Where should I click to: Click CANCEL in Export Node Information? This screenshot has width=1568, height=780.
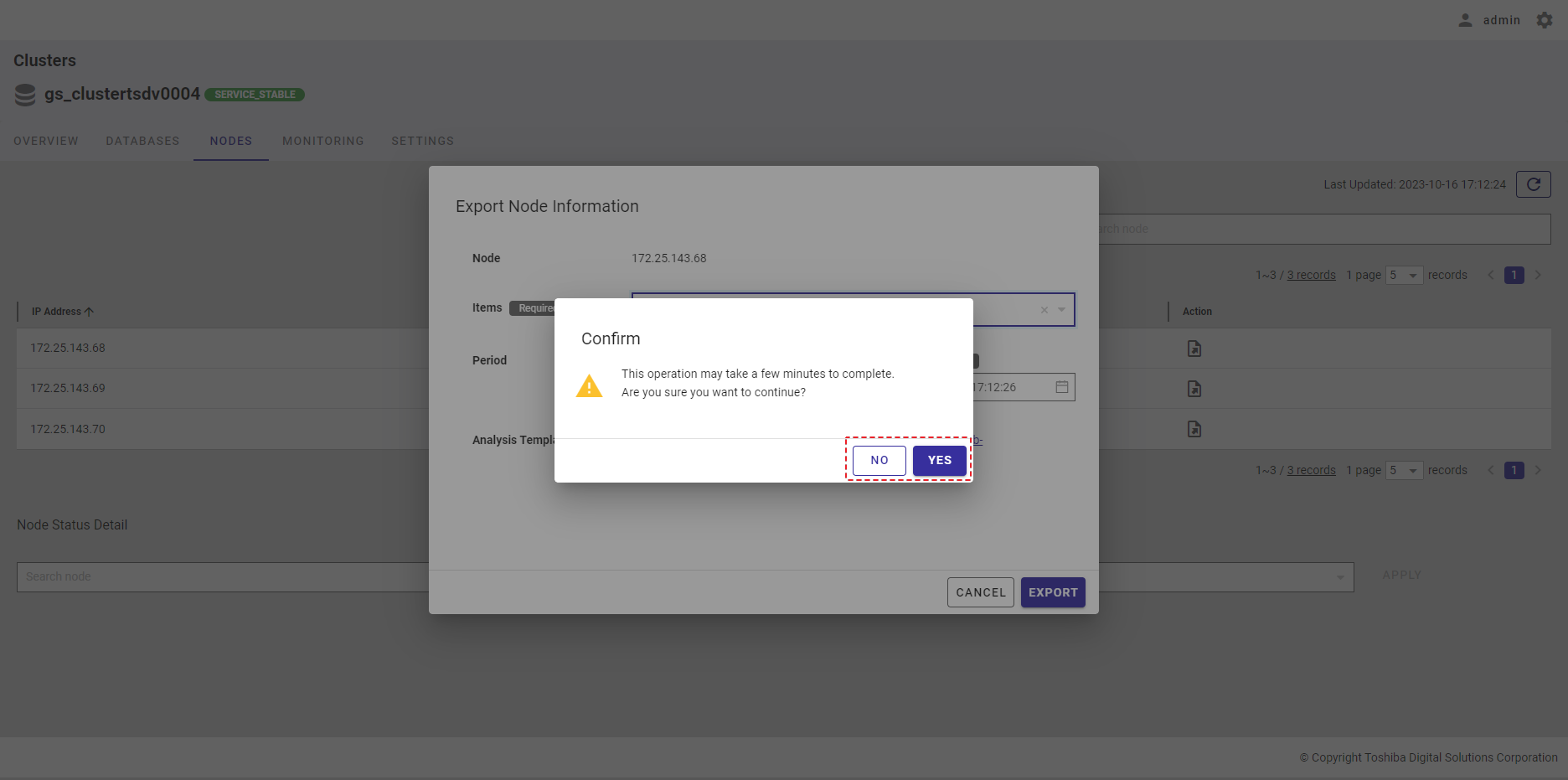[x=980, y=592]
